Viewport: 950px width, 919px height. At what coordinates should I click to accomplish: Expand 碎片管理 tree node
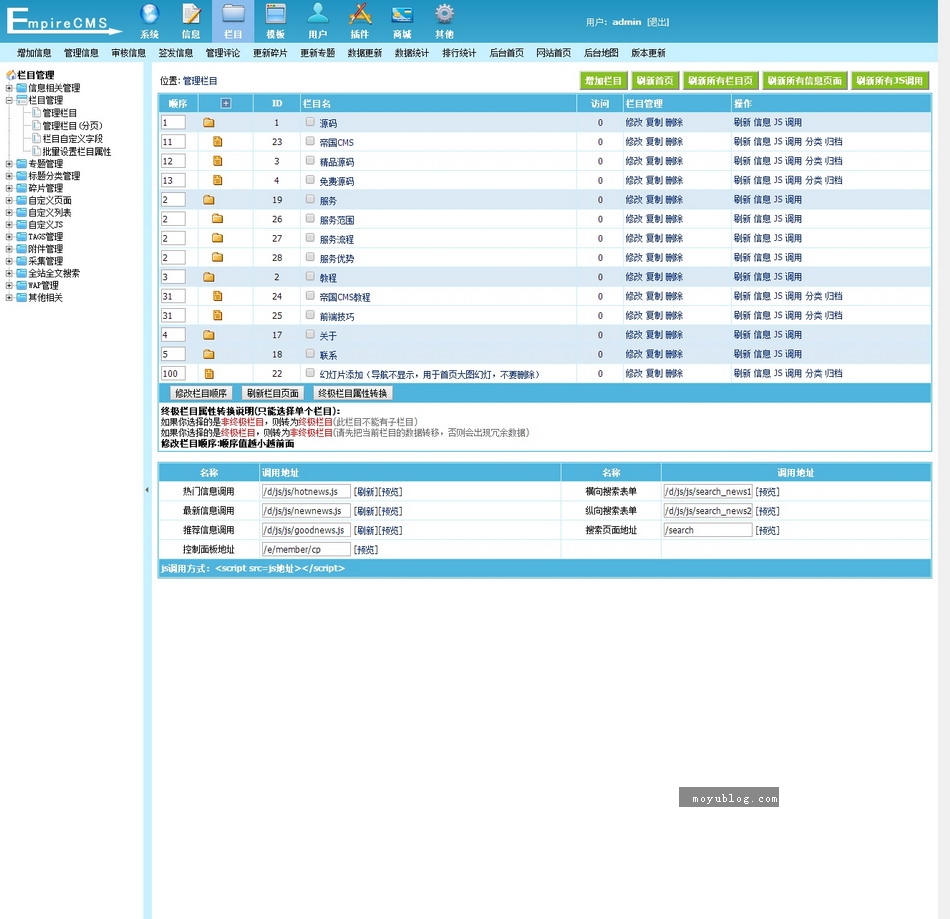pyautogui.click(x=9, y=188)
